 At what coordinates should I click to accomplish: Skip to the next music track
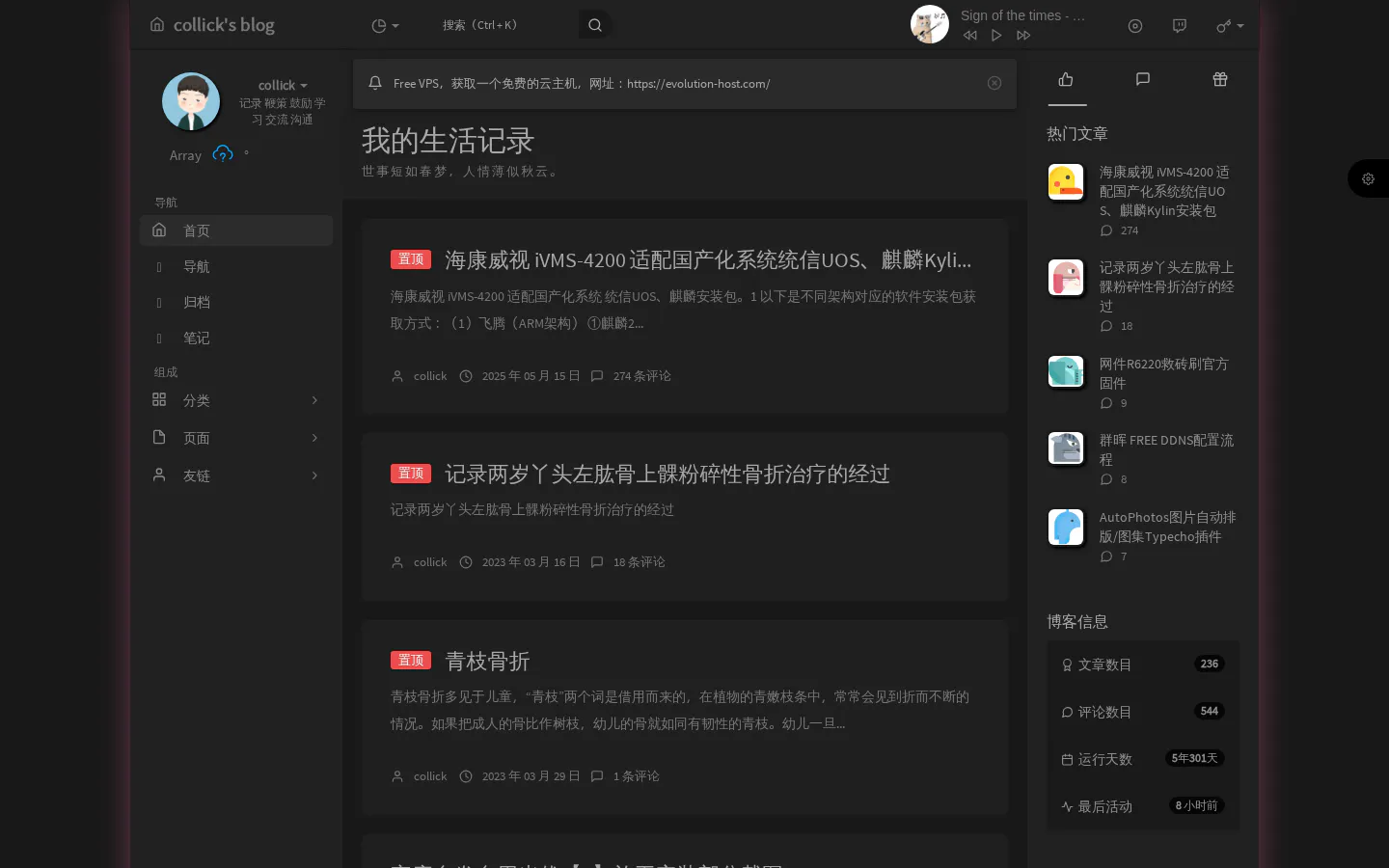tap(1023, 36)
